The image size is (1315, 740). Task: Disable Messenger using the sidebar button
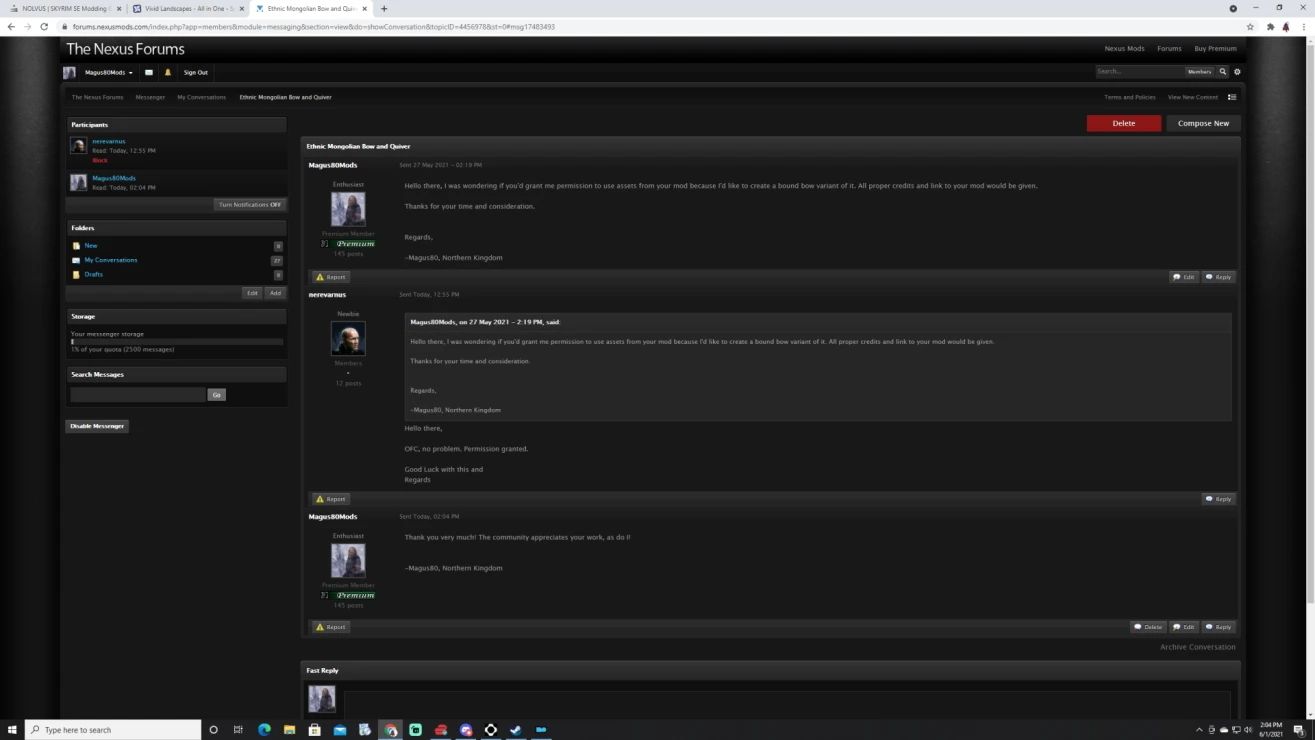pyautogui.click(x=97, y=426)
